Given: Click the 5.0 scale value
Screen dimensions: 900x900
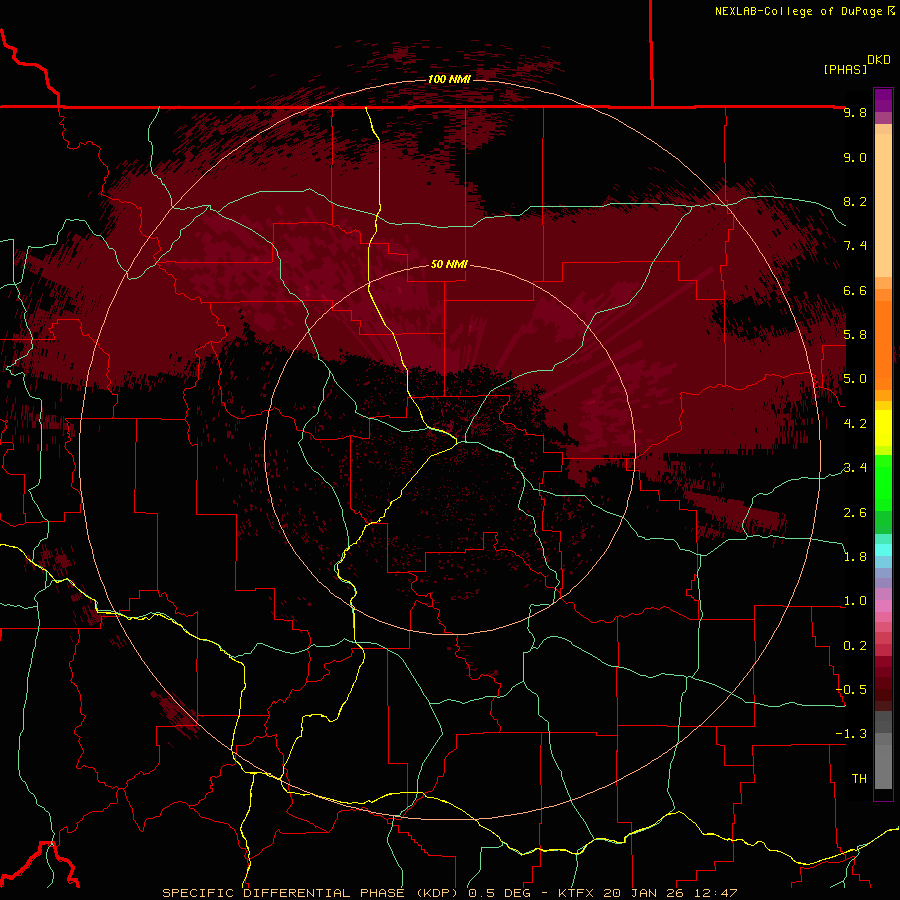Looking at the screenshot, I should (855, 379).
